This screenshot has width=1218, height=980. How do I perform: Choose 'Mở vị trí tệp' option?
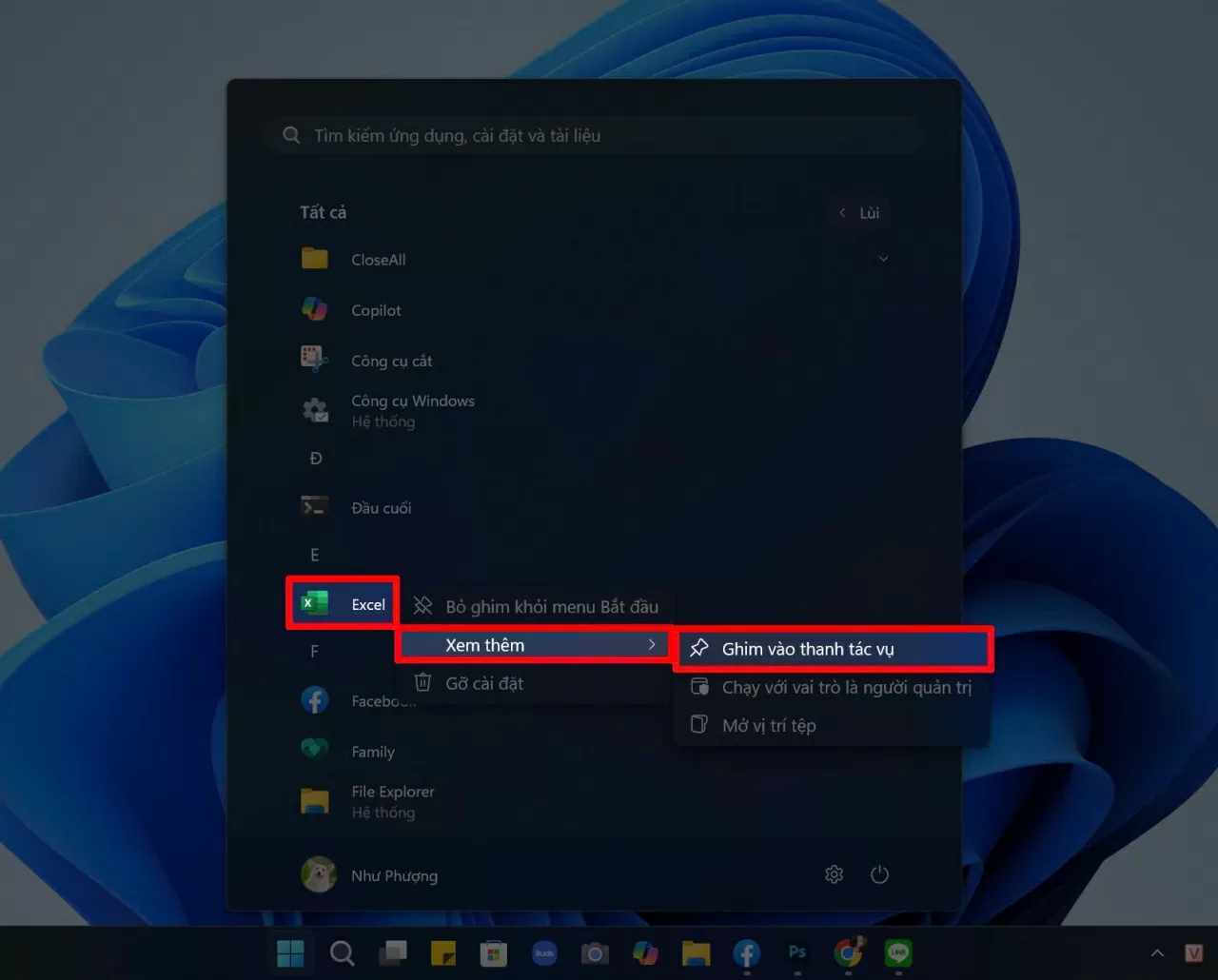[x=769, y=725]
